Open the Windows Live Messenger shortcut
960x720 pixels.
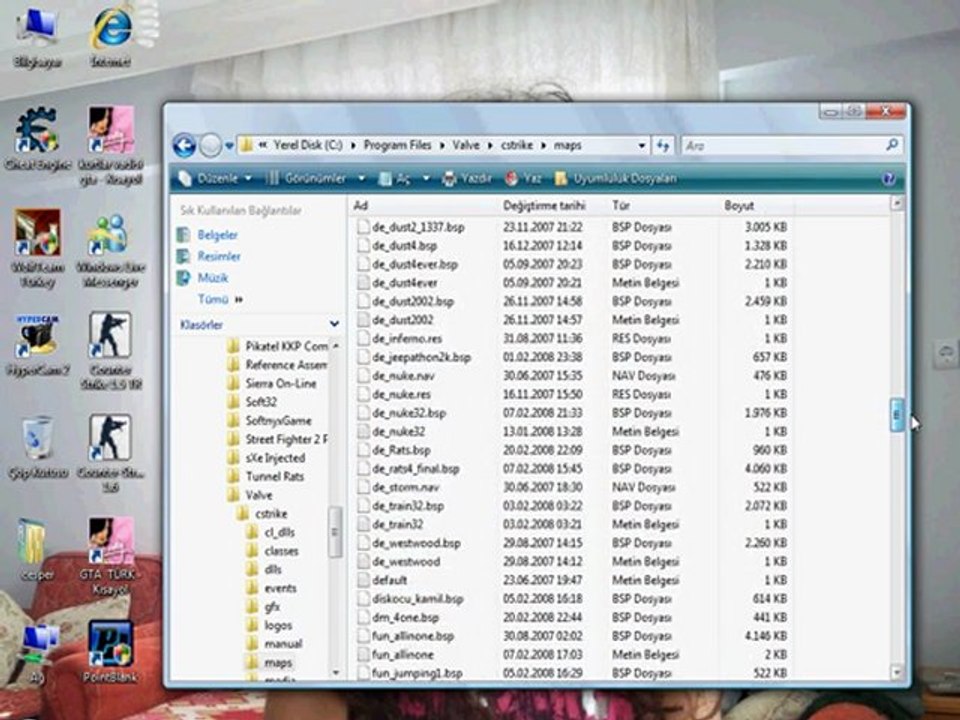point(110,250)
